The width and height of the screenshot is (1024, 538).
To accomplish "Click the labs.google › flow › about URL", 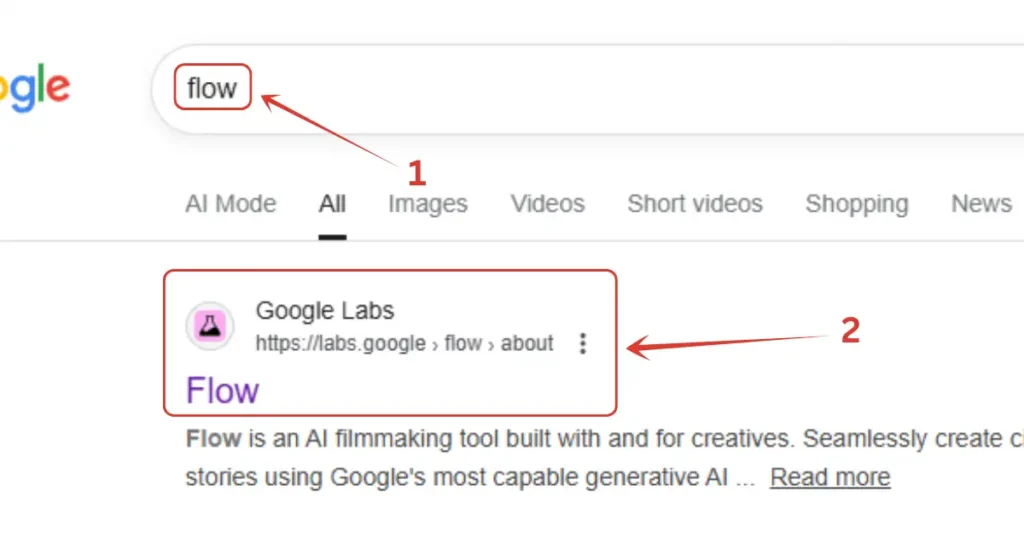I will point(404,343).
